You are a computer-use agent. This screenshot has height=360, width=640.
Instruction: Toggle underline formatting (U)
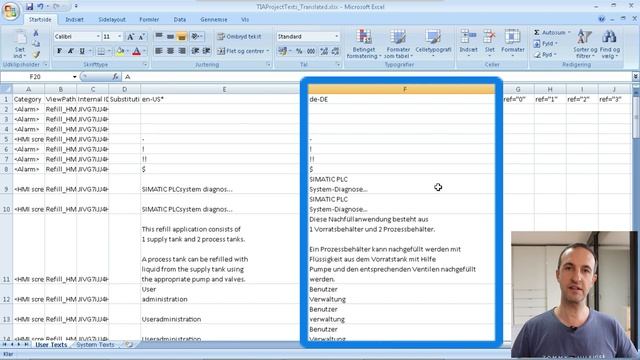coord(82,51)
